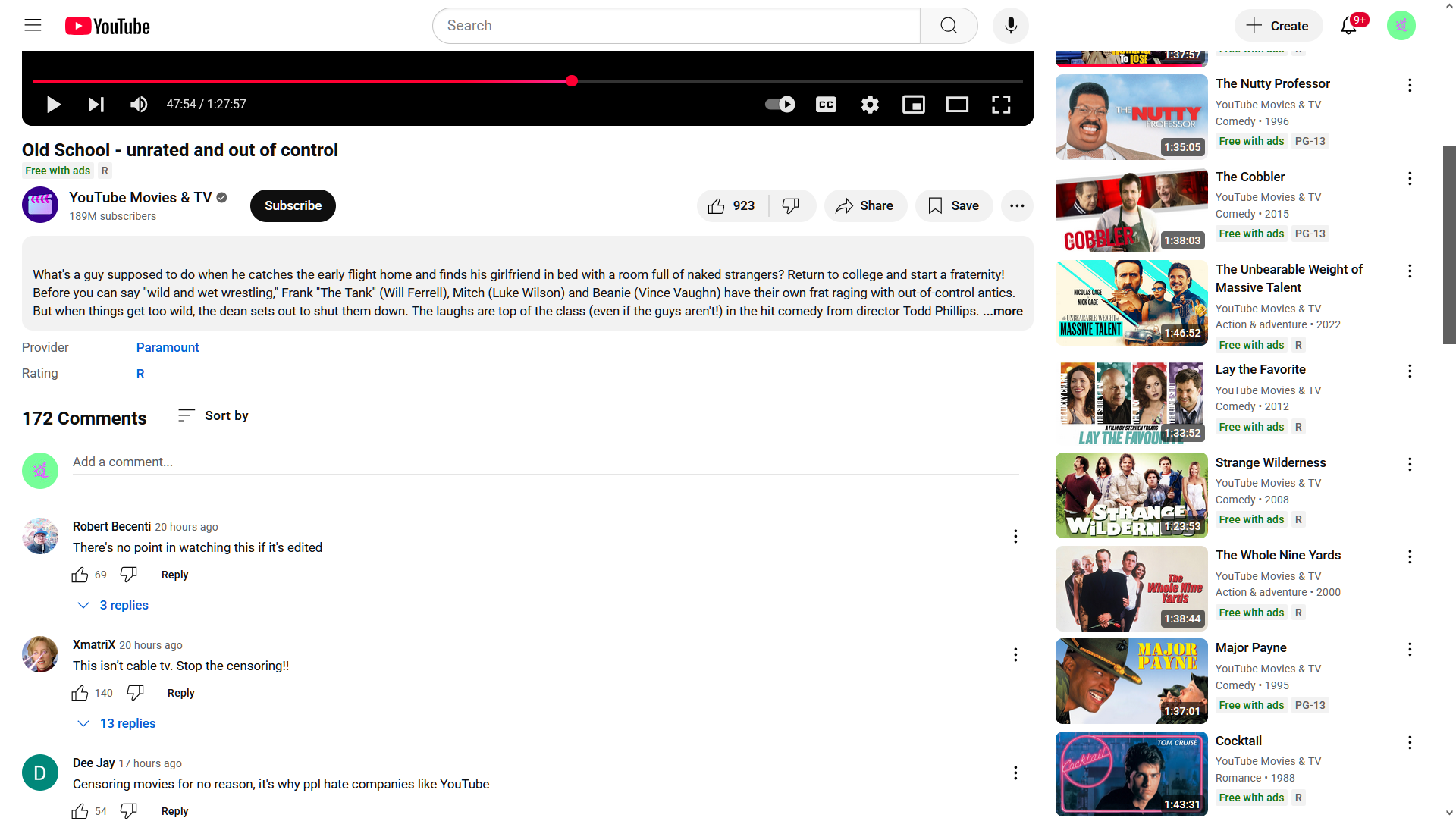Expand 3 replies under Robert Becenti

[114, 605]
